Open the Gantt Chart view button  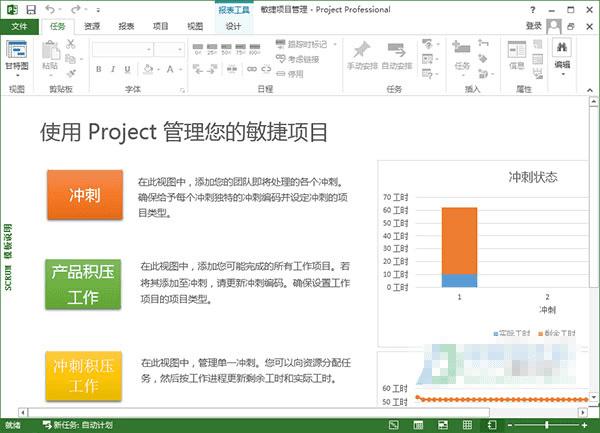click(x=17, y=47)
